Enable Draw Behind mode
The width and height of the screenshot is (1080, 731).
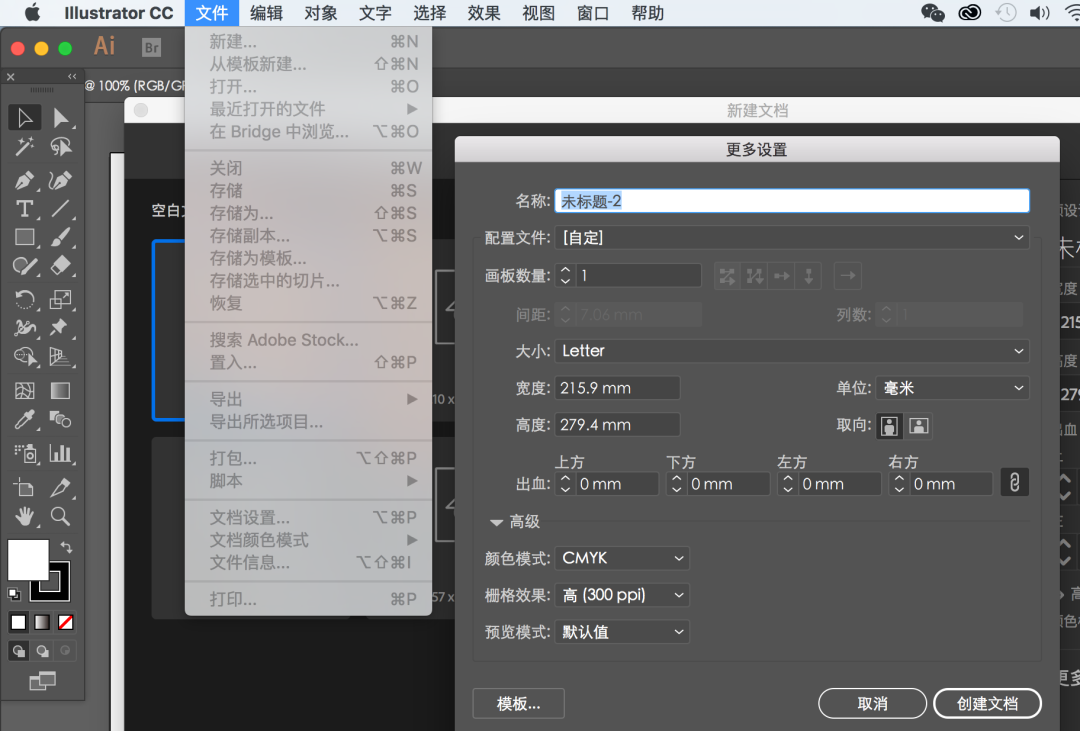point(42,650)
